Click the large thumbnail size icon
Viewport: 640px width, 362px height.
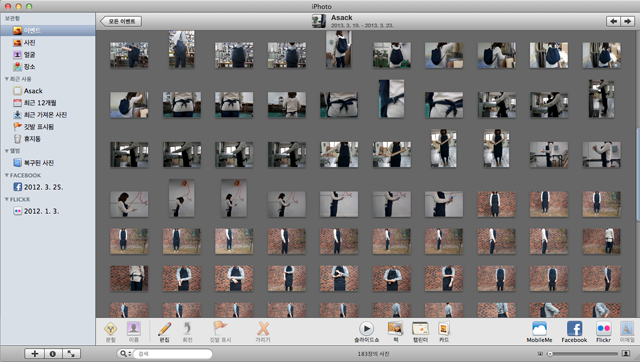coord(626,354)
